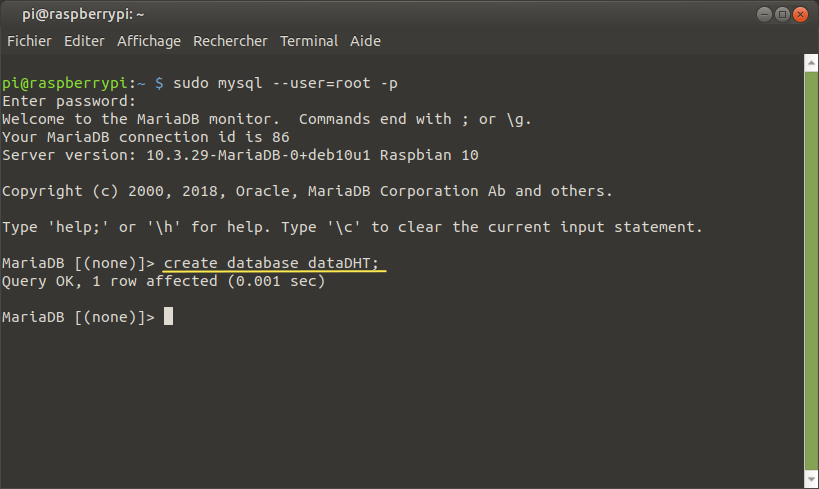The height and width of the screenshot is (489, 819).
Task: Click the window title pi@raspberrypi
Action: point(83,15)
